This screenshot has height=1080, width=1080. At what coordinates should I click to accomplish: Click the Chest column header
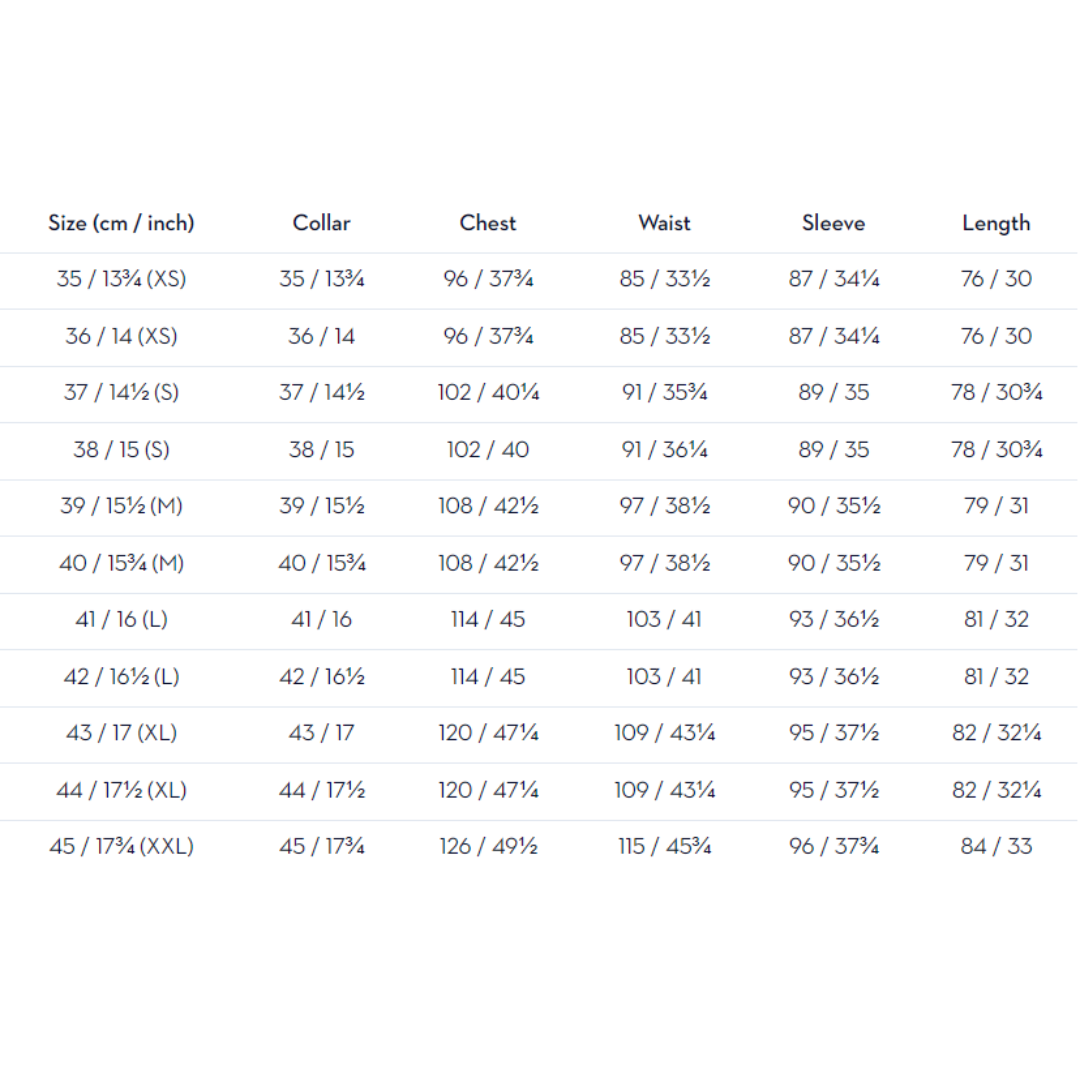pos(488,223)
